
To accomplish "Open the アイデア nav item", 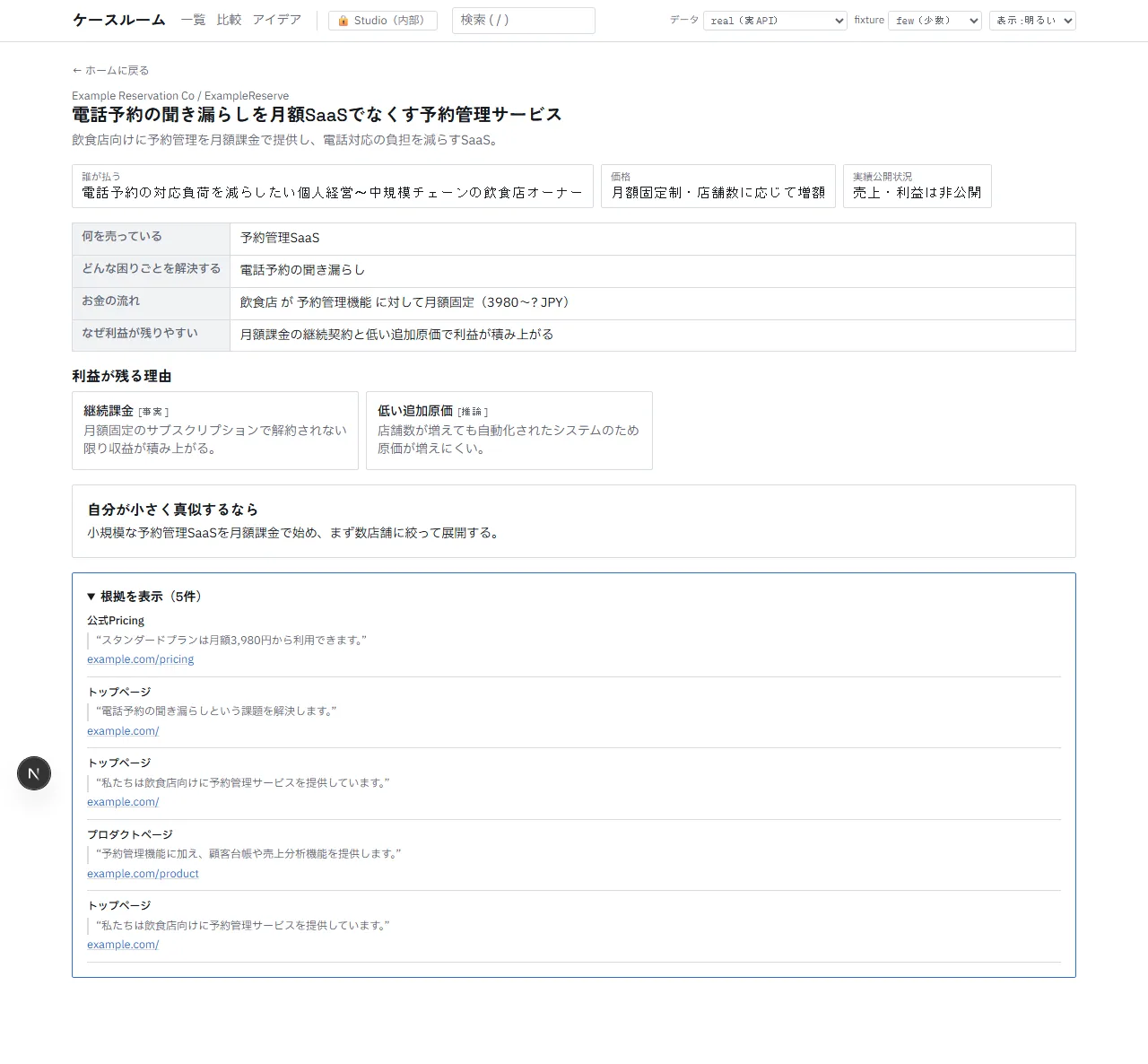I will 276,20.
